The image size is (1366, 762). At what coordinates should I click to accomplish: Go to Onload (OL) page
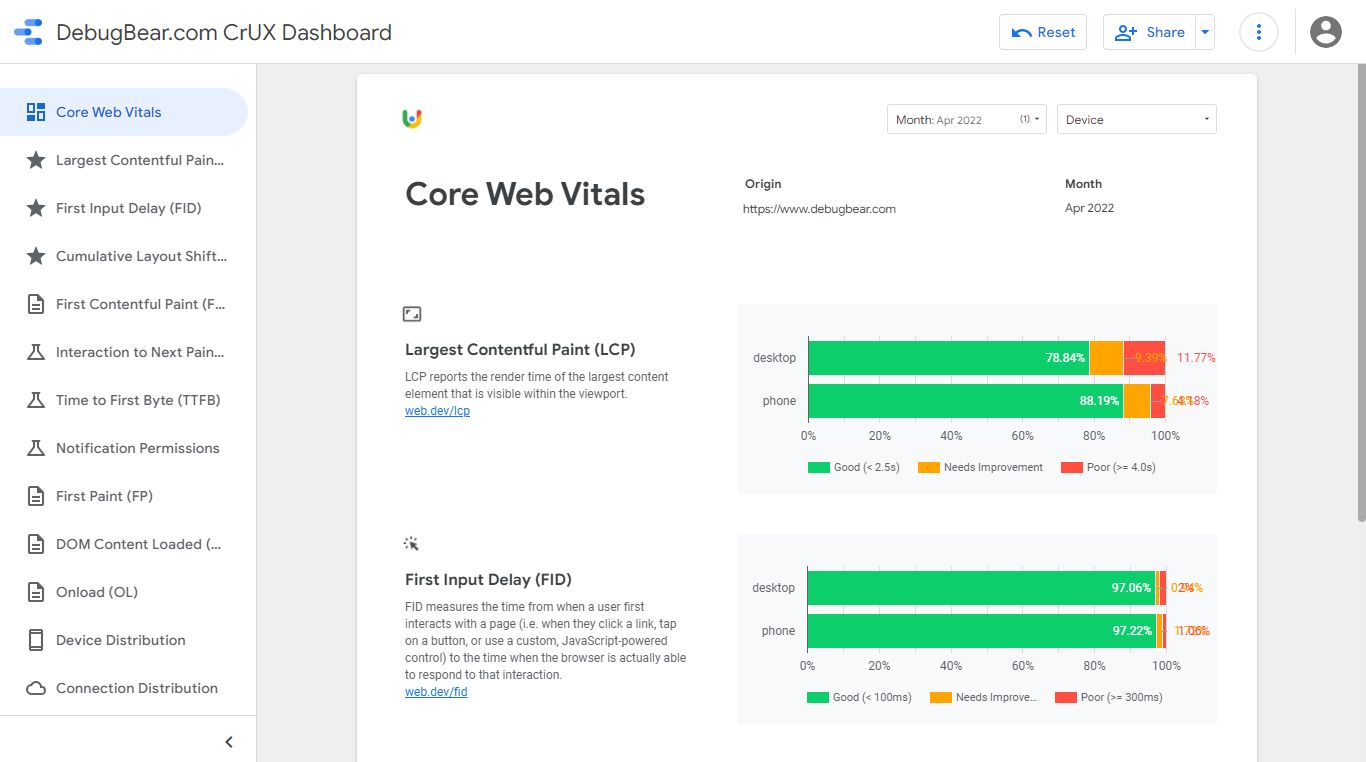pos(124,592)
